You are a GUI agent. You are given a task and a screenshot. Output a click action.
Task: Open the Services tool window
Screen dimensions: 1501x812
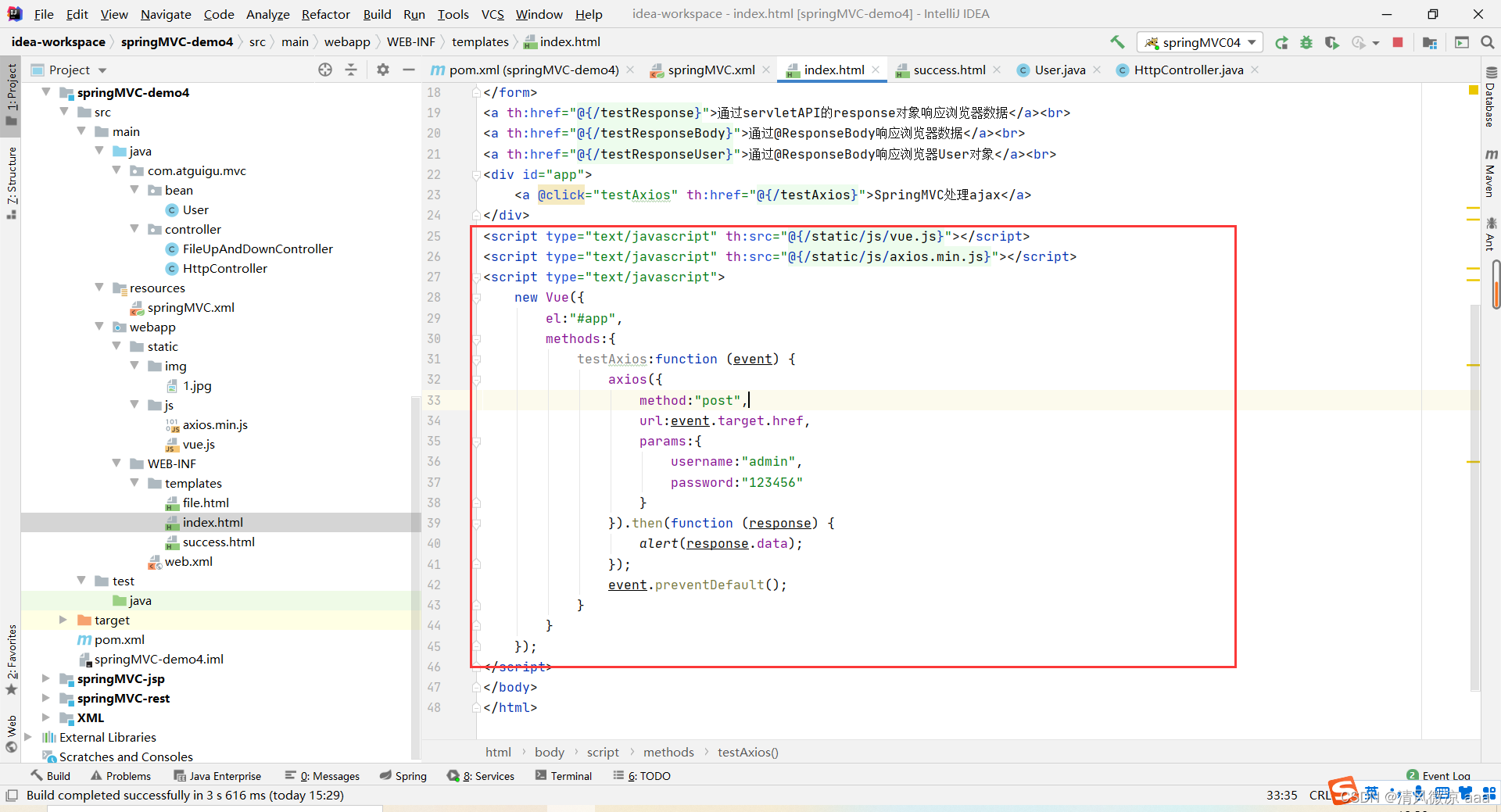[481, 776]
